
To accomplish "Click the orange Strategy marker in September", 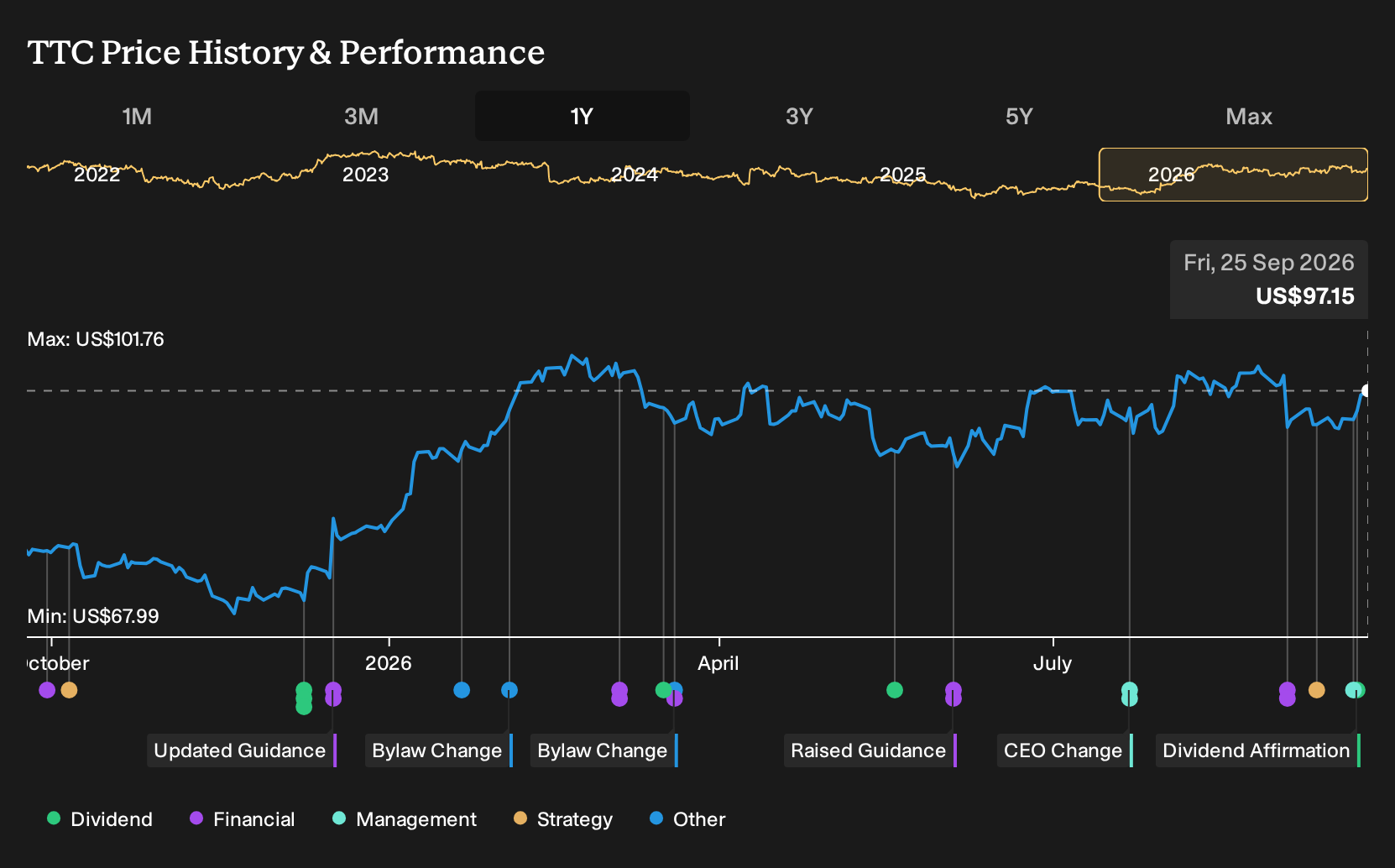I will tap(1317, 690).
